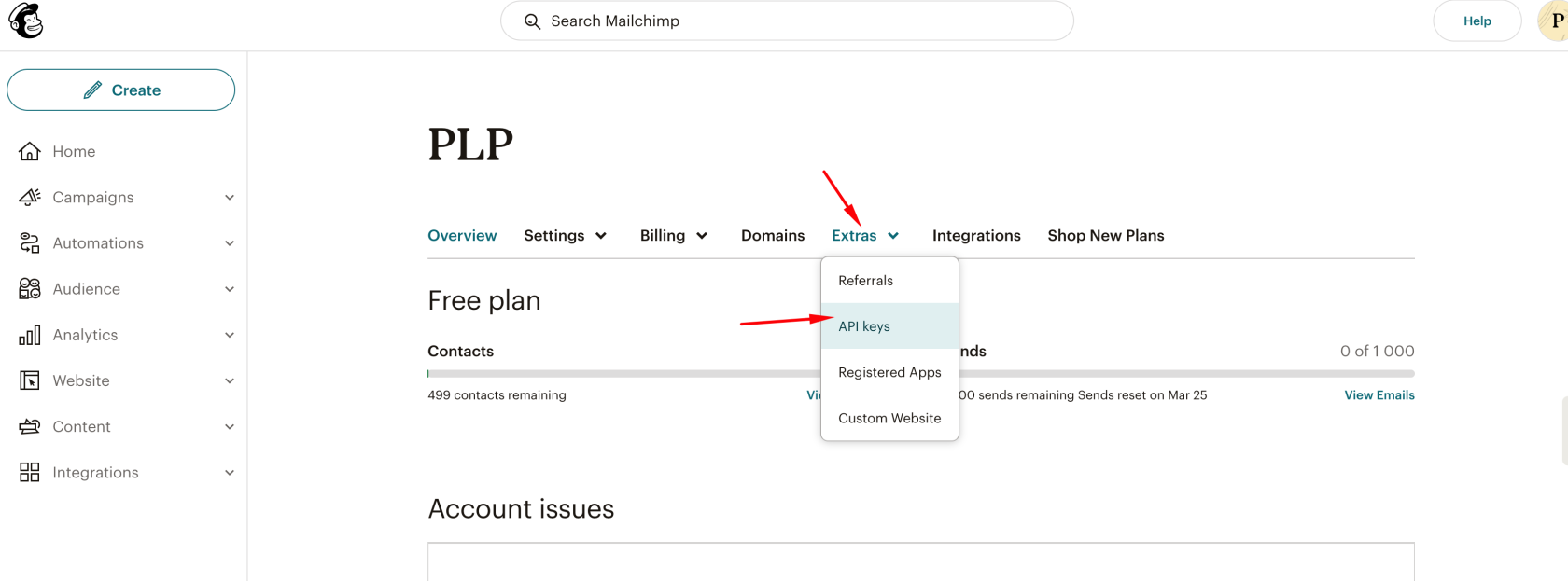Collapse the Extras dropdown arrow

click(x=893, y=236)
